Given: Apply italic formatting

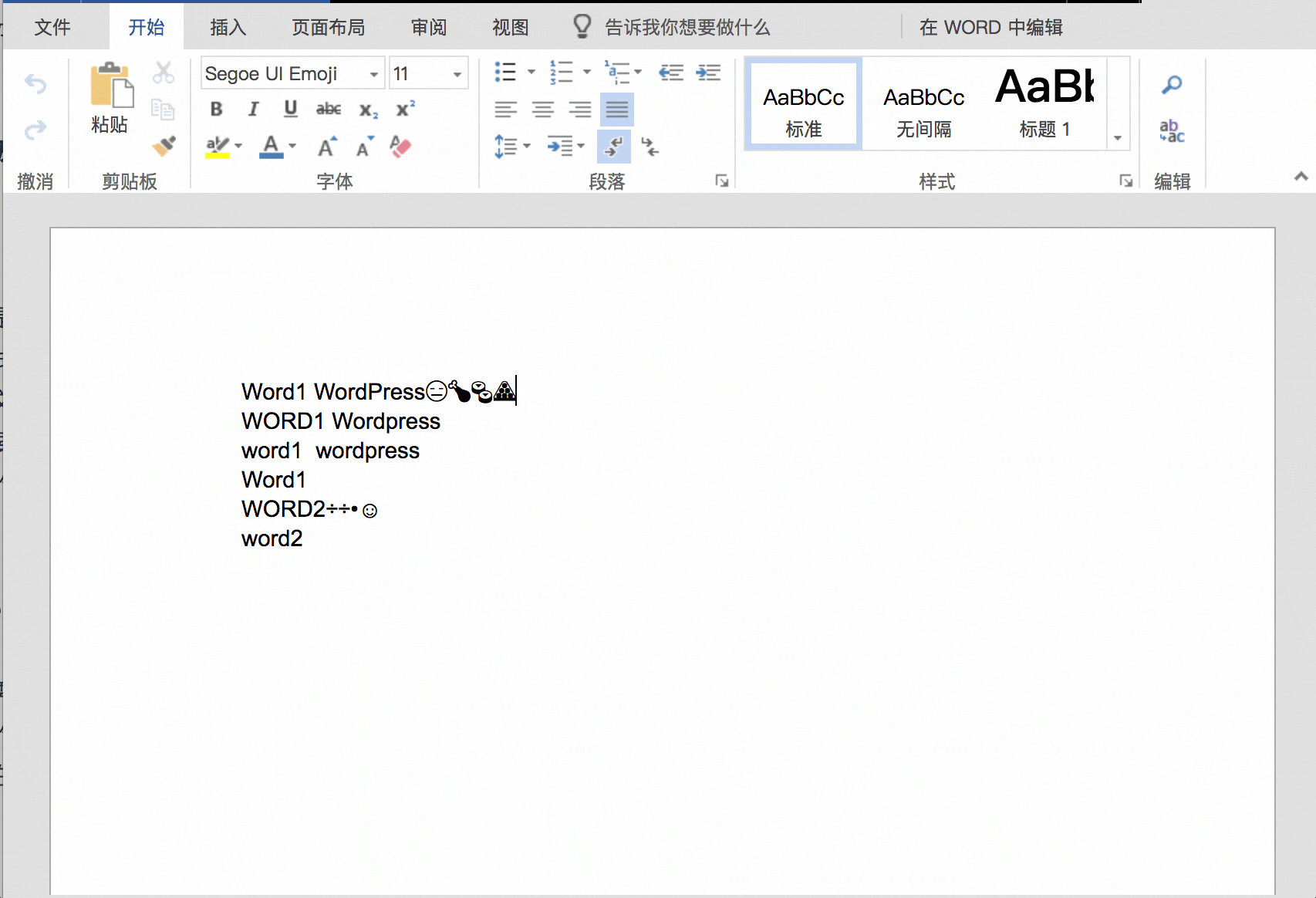Looking at the screenshot, I should point(253,109).
